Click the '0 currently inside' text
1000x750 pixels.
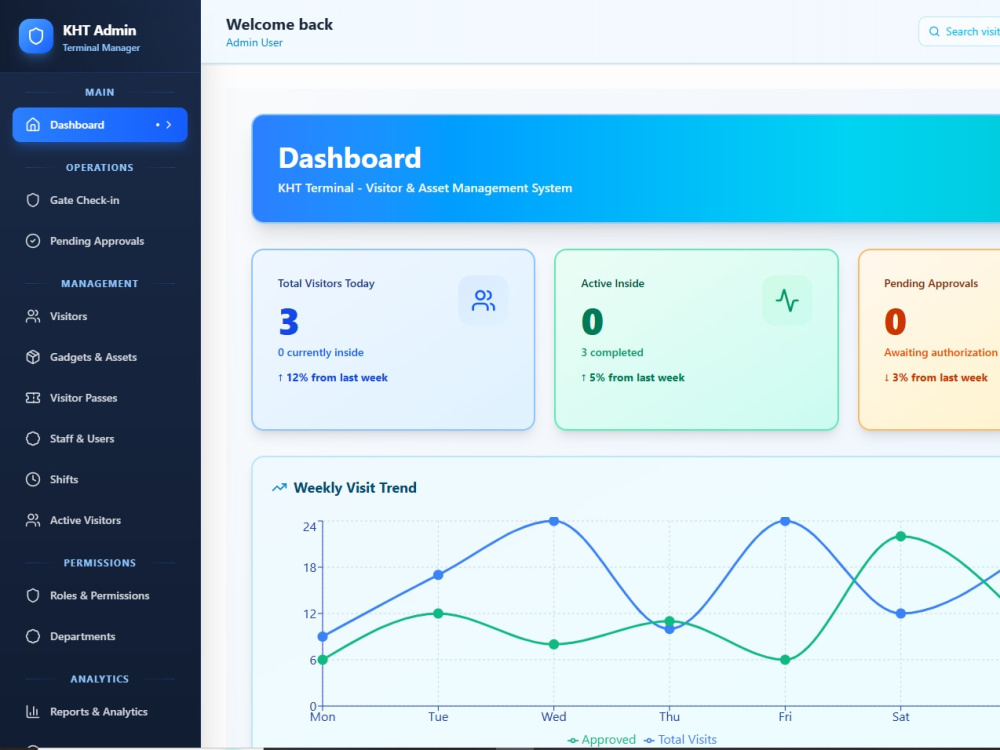pyautogui.click(x=321, y=353)
